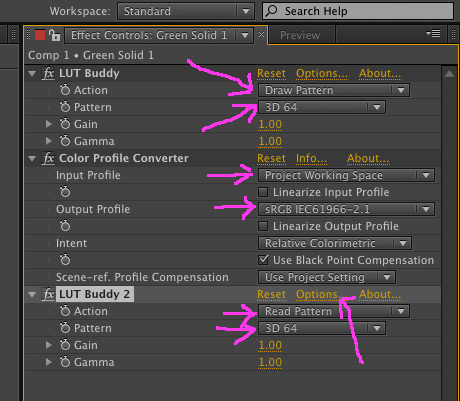Click stopwatch for LUT Buddy 2 Gain
Viewport: 460px width, 401px height.
click(65, 345)
